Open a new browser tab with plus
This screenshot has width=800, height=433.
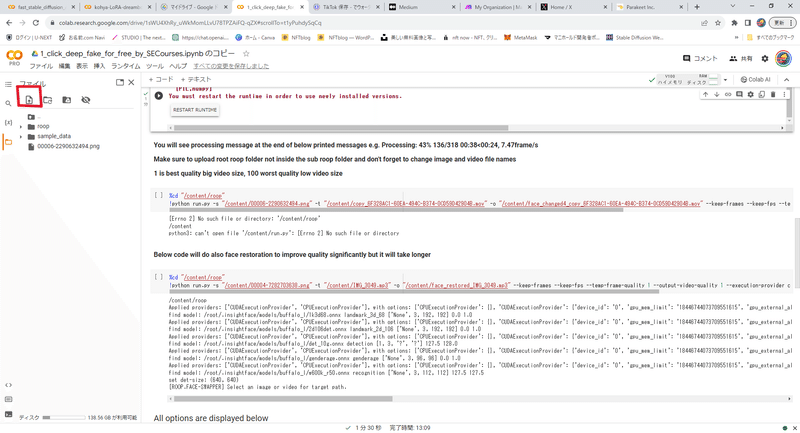pyautogui.click(x=697, y=7)
